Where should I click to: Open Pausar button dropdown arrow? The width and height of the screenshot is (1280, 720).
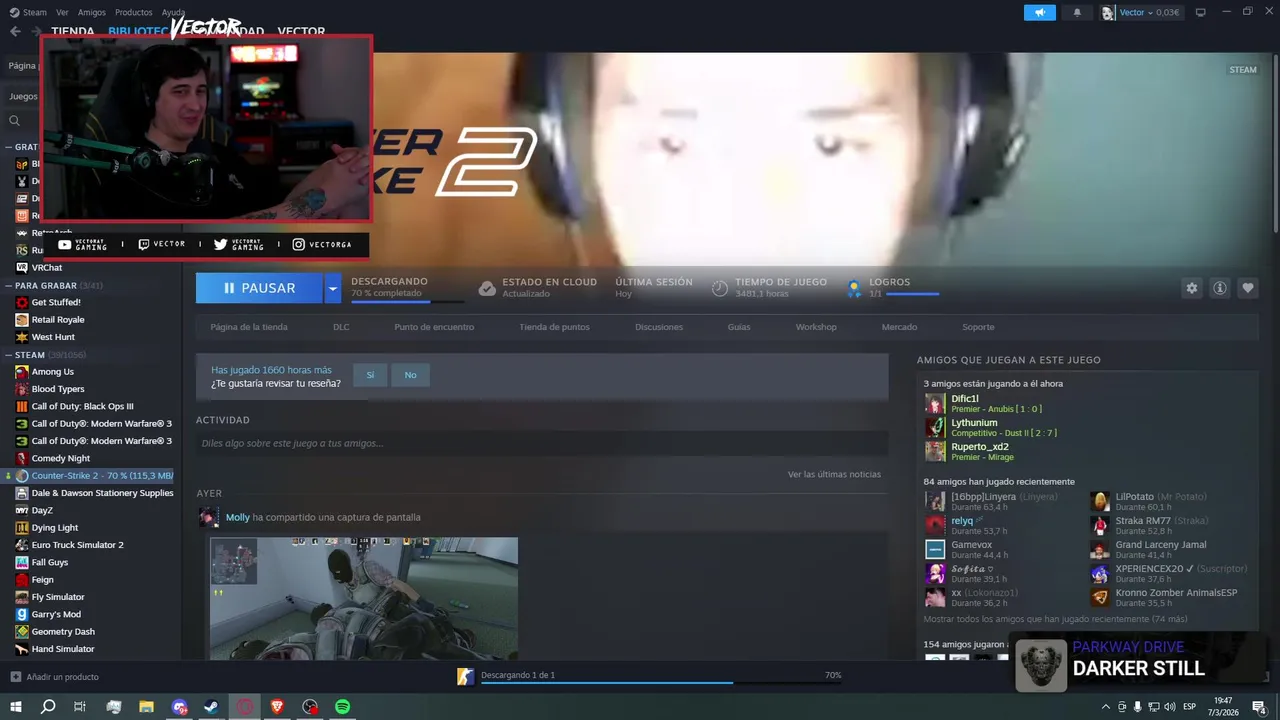(333, 288)
